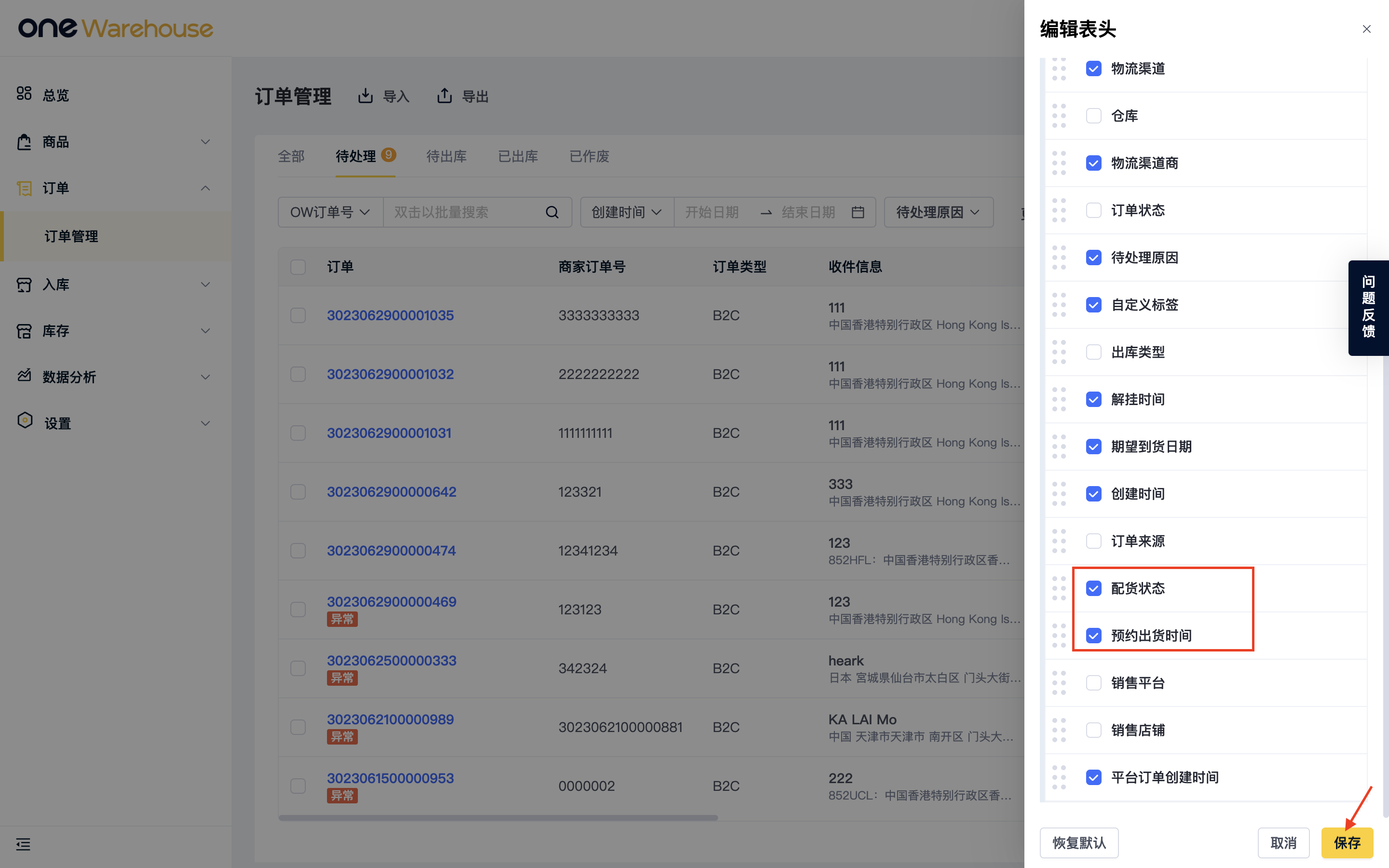Open order link 3023062900001035
Screen dimensions: 1389x868
tap(390, 315)
